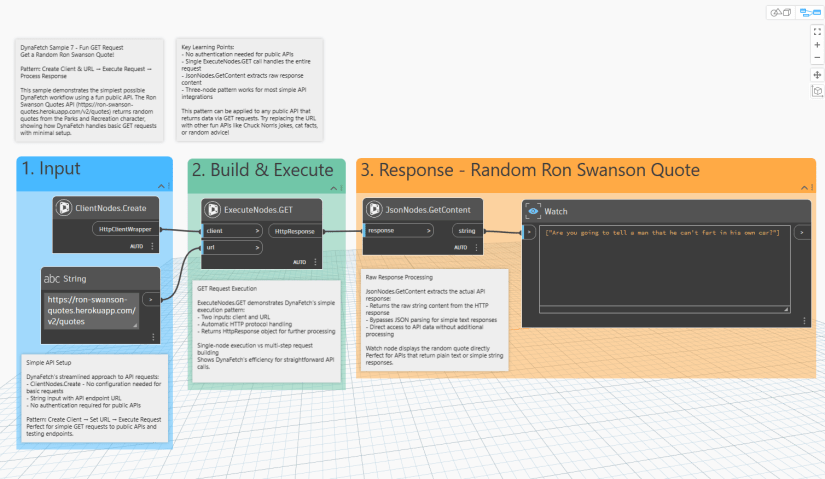Zoom out with the minus icon
This screenshot has height=479, width=825.
click(817, 59)
